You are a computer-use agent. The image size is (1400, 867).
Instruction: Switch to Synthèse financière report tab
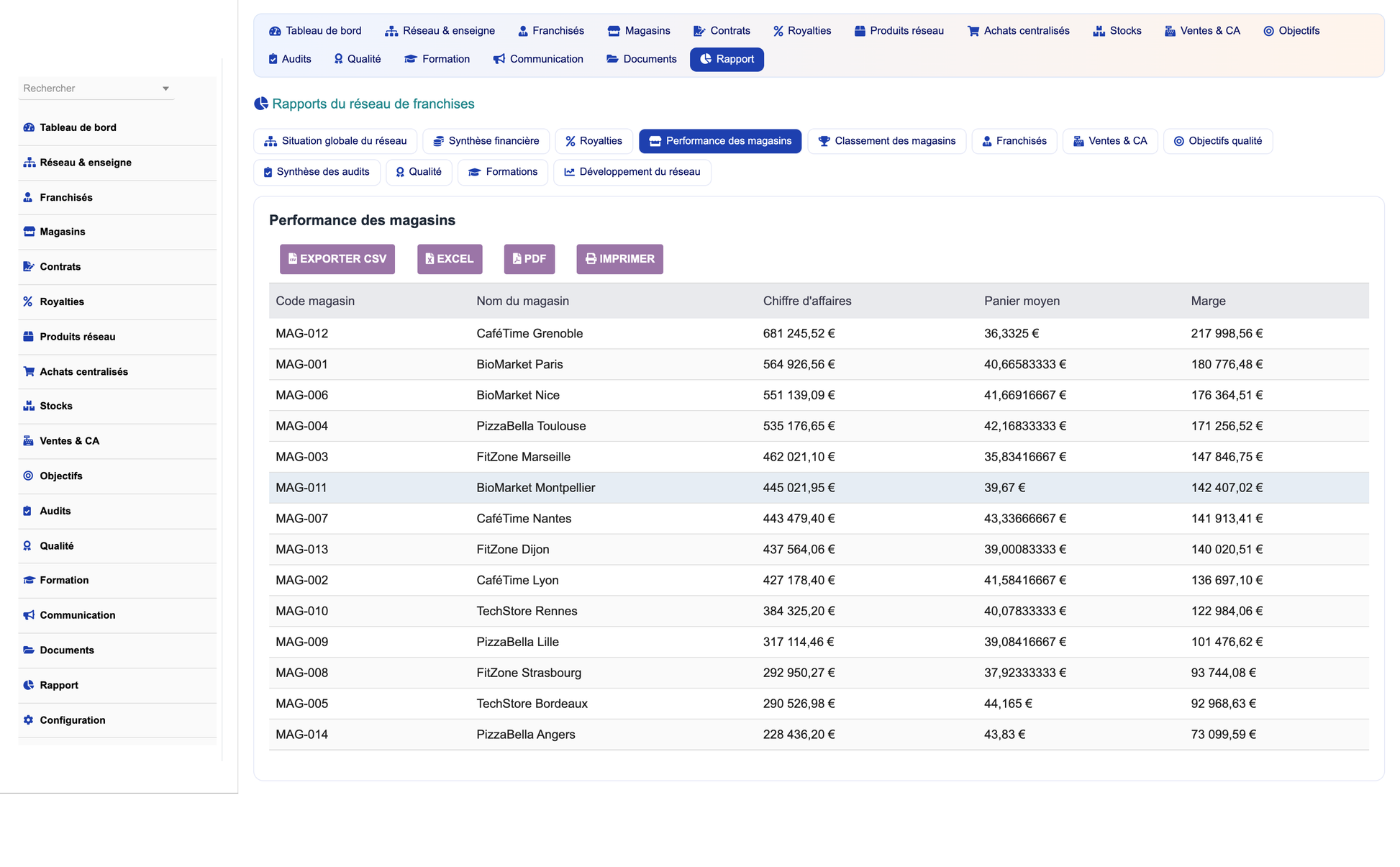coord(486,141)
